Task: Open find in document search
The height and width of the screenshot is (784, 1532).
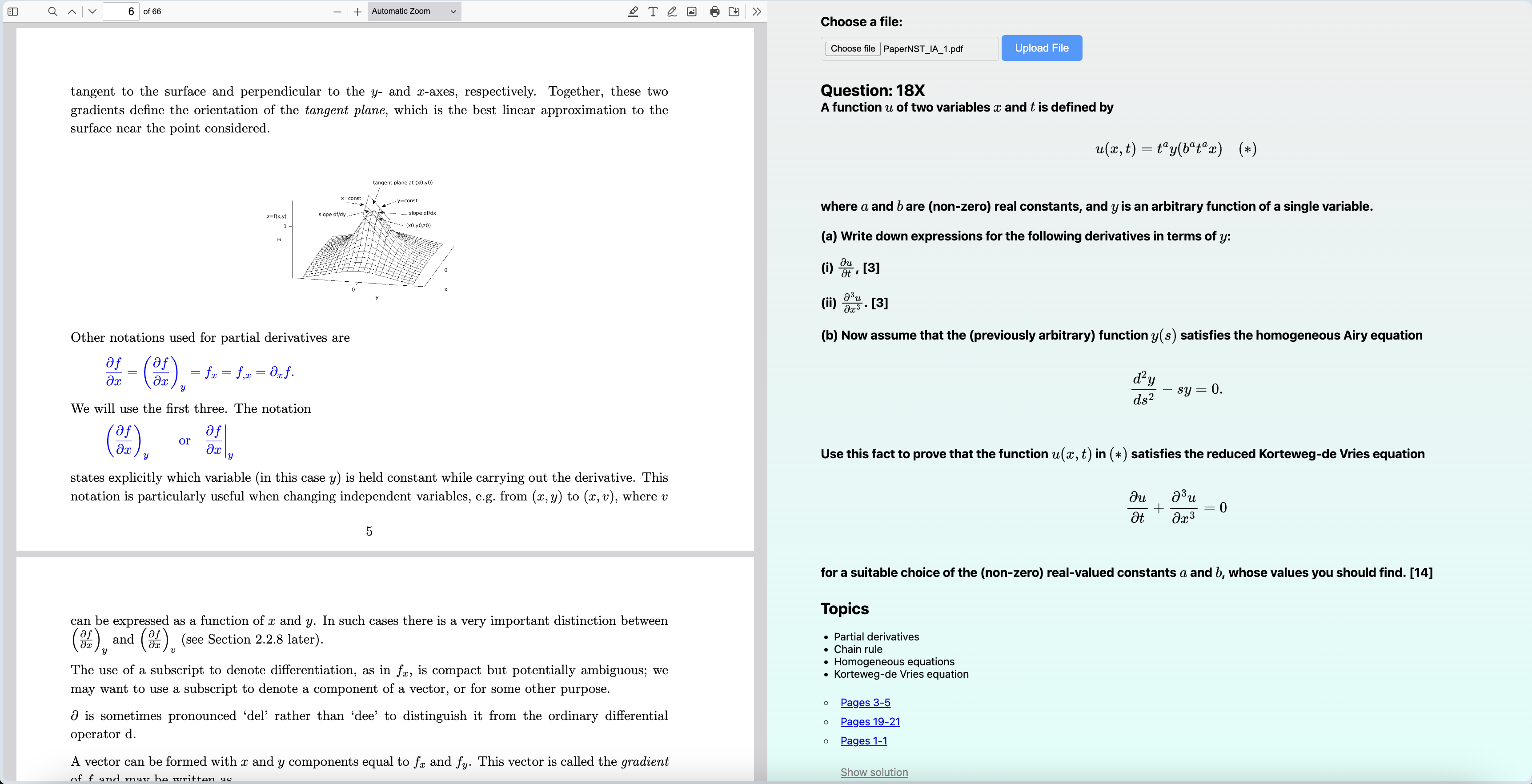Action: [52, 11]
